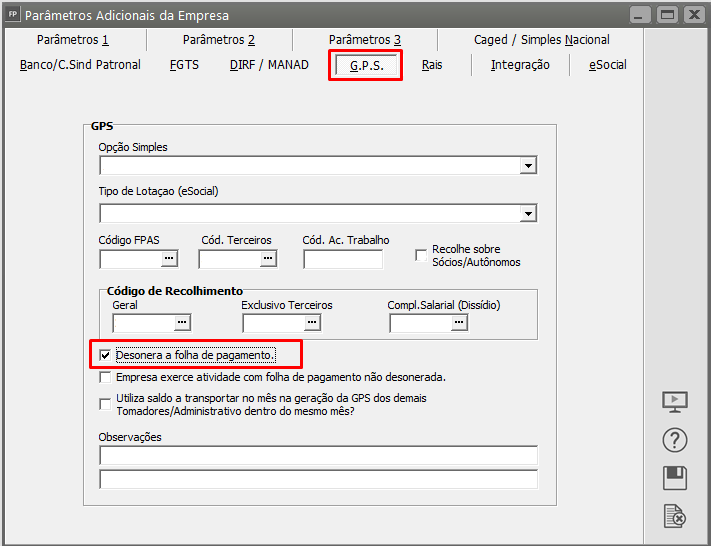
Task: Open the Integração tab
Action: pyautogui.click(x=520, y=65)
